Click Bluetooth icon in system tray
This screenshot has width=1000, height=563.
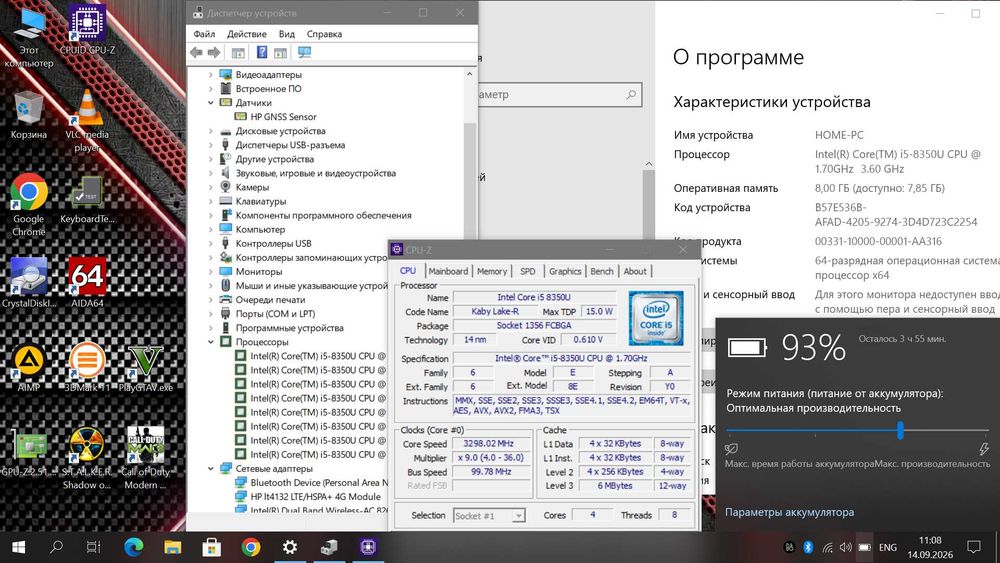[x=808, y=547]
